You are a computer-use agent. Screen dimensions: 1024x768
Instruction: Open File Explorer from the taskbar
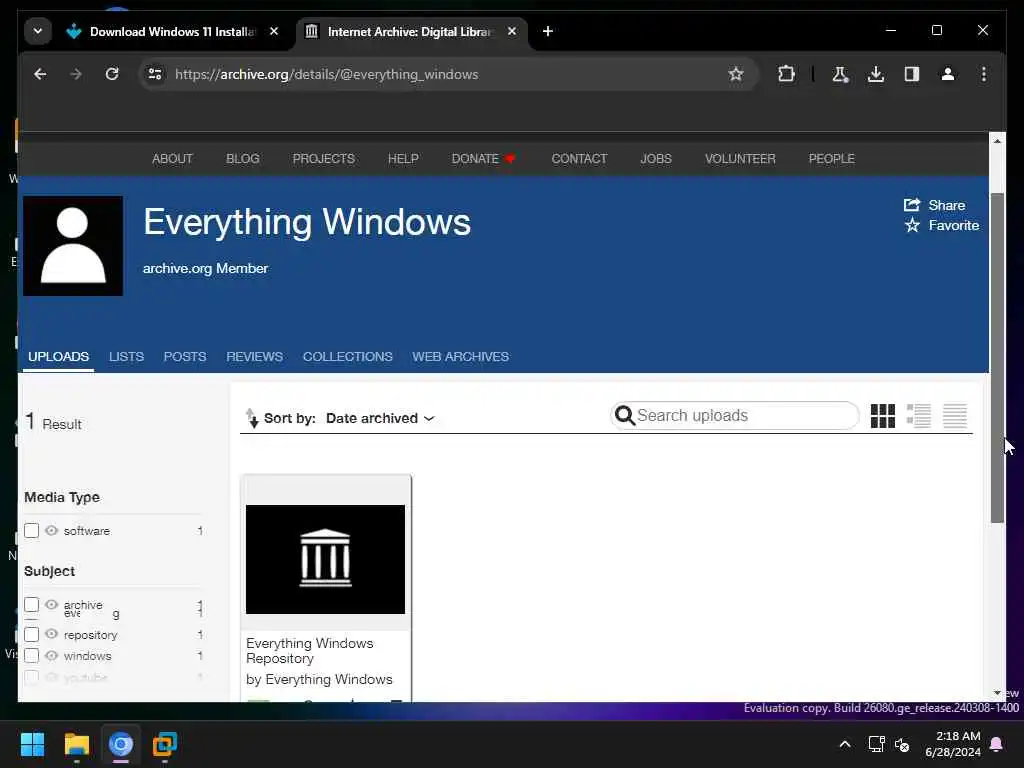[76, 744]
